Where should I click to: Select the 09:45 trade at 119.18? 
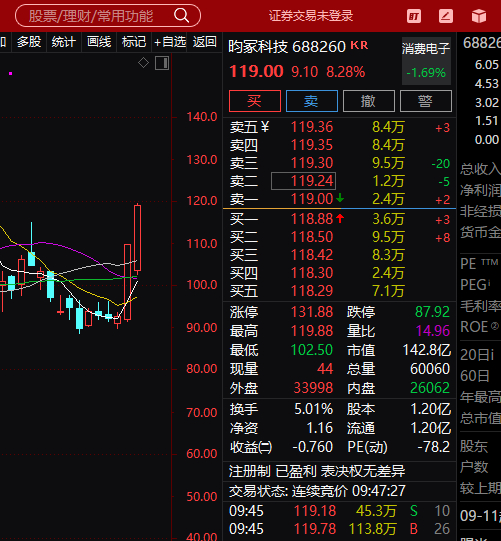(340, 511)
